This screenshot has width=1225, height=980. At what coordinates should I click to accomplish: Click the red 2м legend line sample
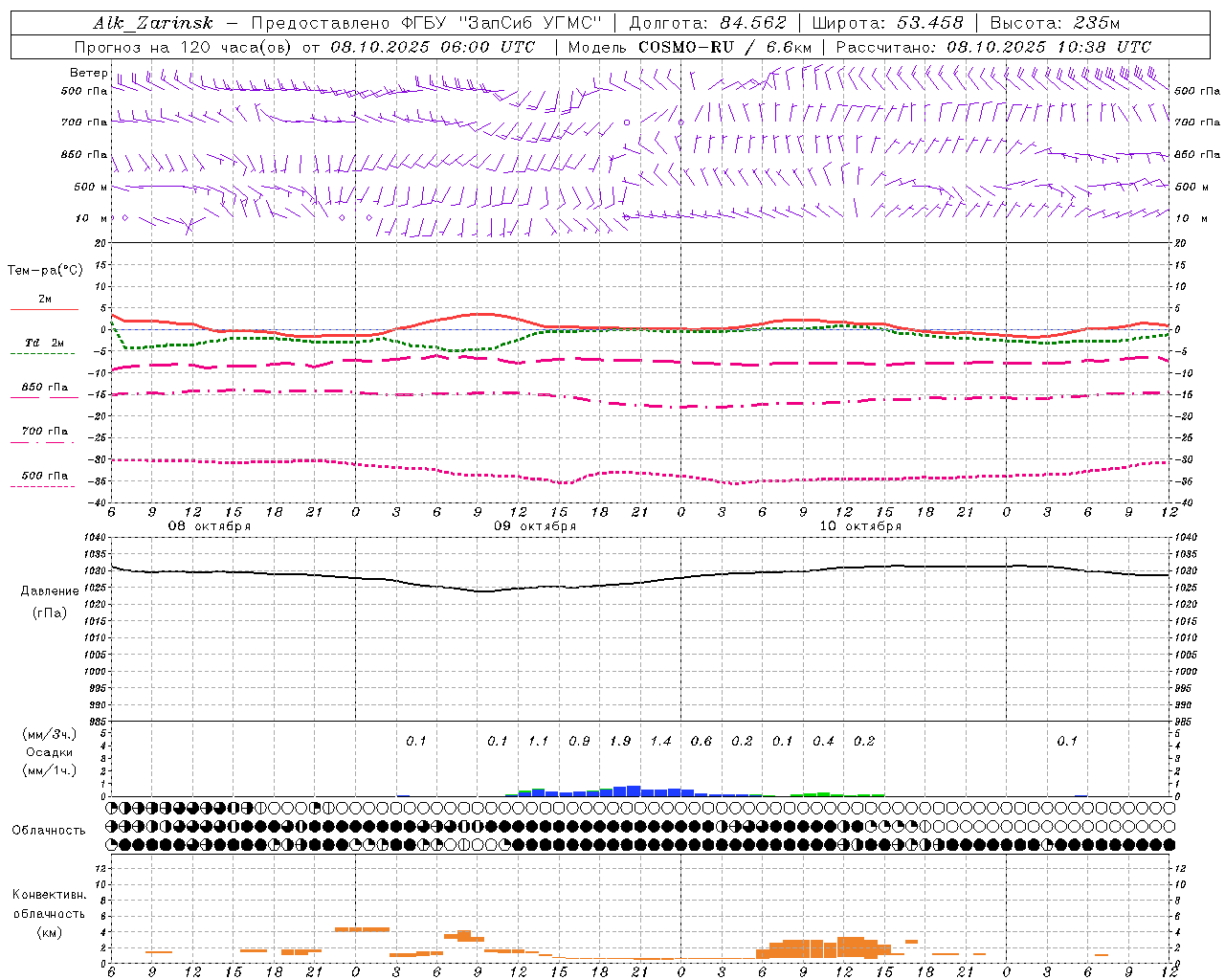[x=44, y=309]
